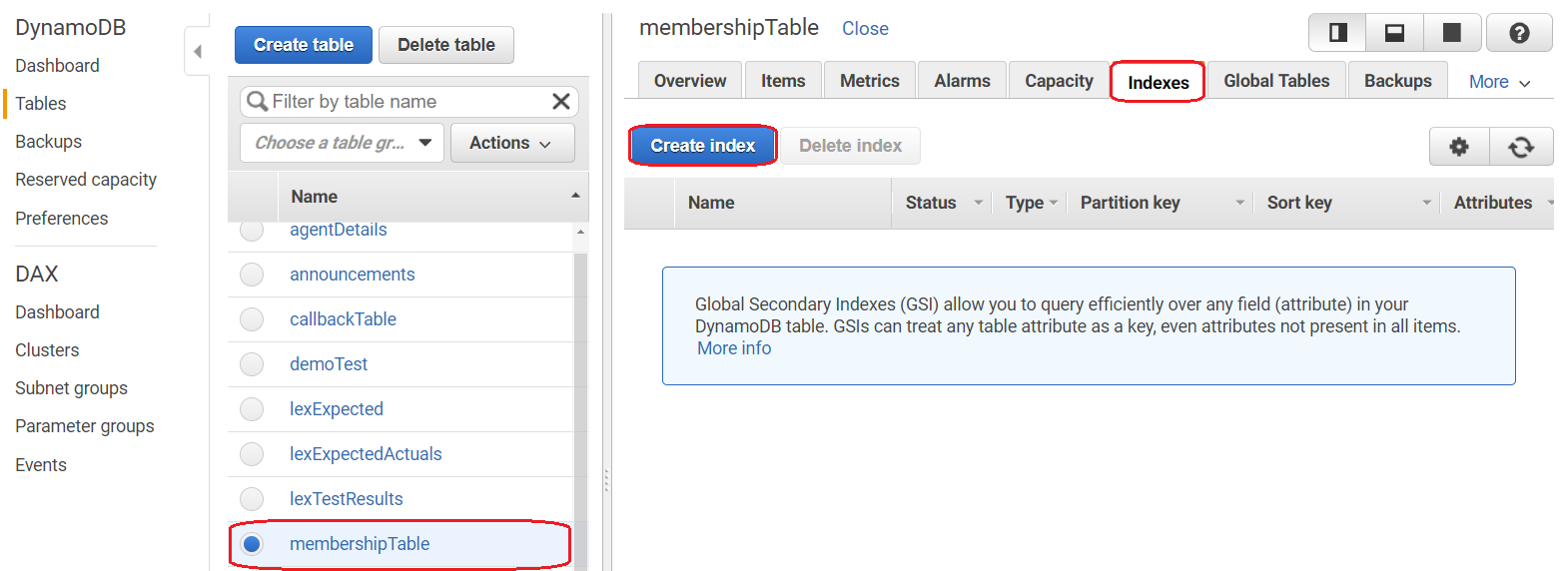This screenshot has width=1568, height=571.
Task: Switch to full-panel layout icon
Action: [1451, 33]
